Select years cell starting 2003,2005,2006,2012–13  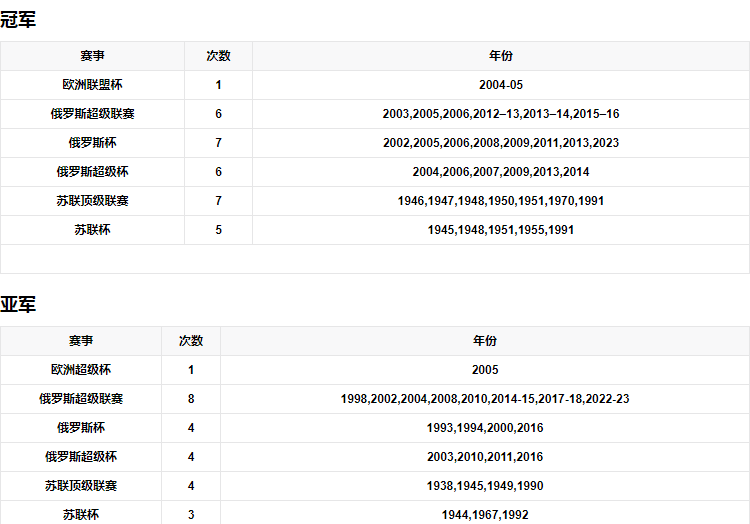pos(500,114)
